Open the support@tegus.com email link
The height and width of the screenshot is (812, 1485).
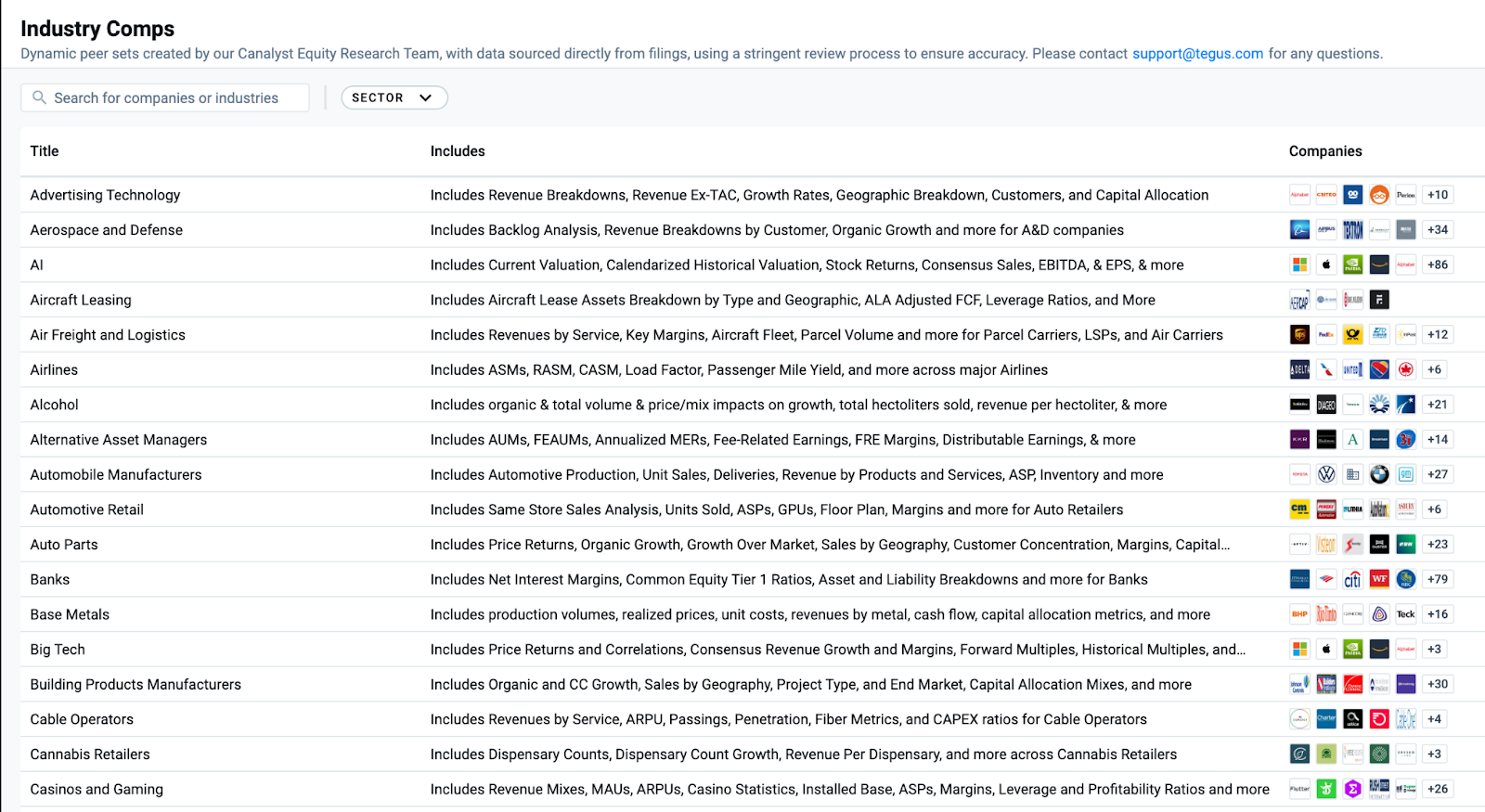pyautogui.click(x=1197, y=54)
